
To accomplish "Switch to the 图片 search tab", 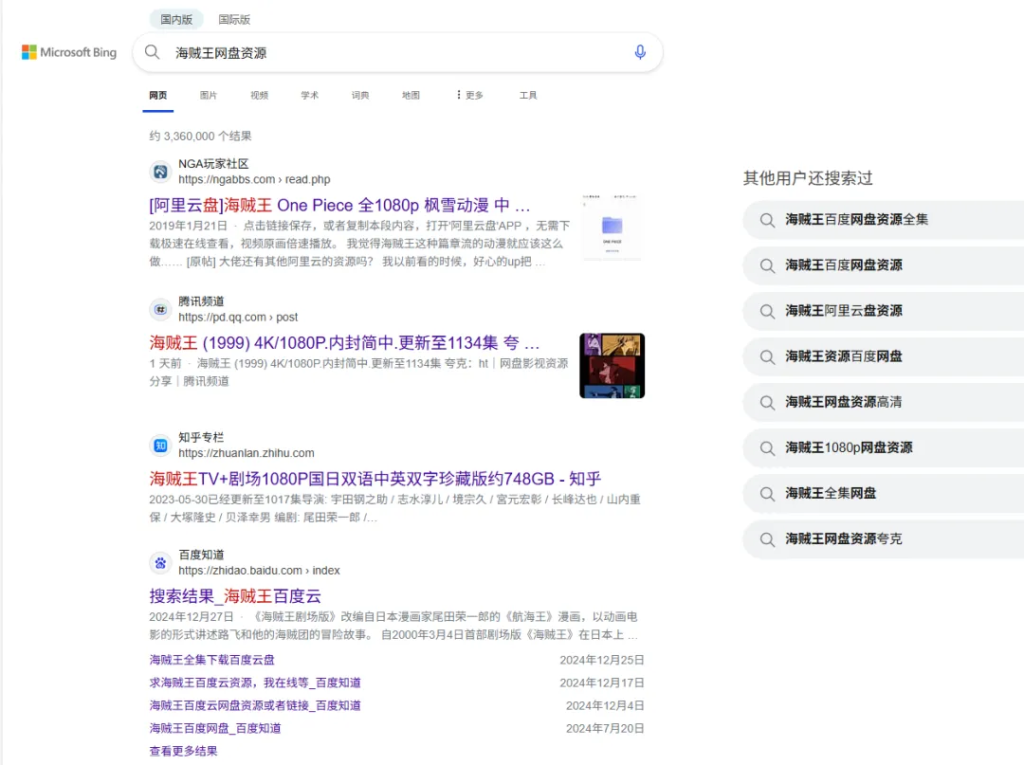I will click(209, 95).
